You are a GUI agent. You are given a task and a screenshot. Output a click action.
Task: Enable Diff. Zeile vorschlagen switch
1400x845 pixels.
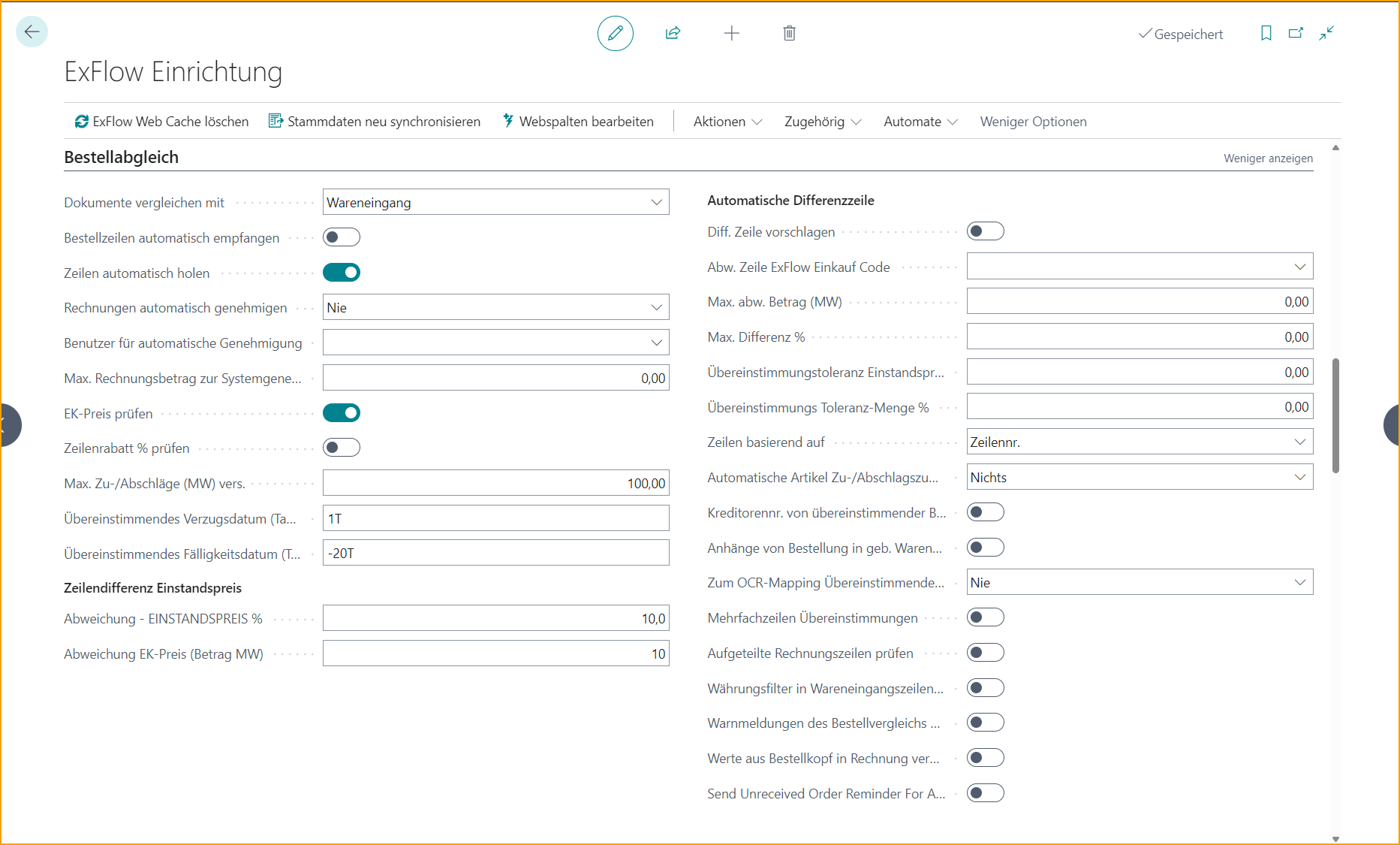(986, 231)
